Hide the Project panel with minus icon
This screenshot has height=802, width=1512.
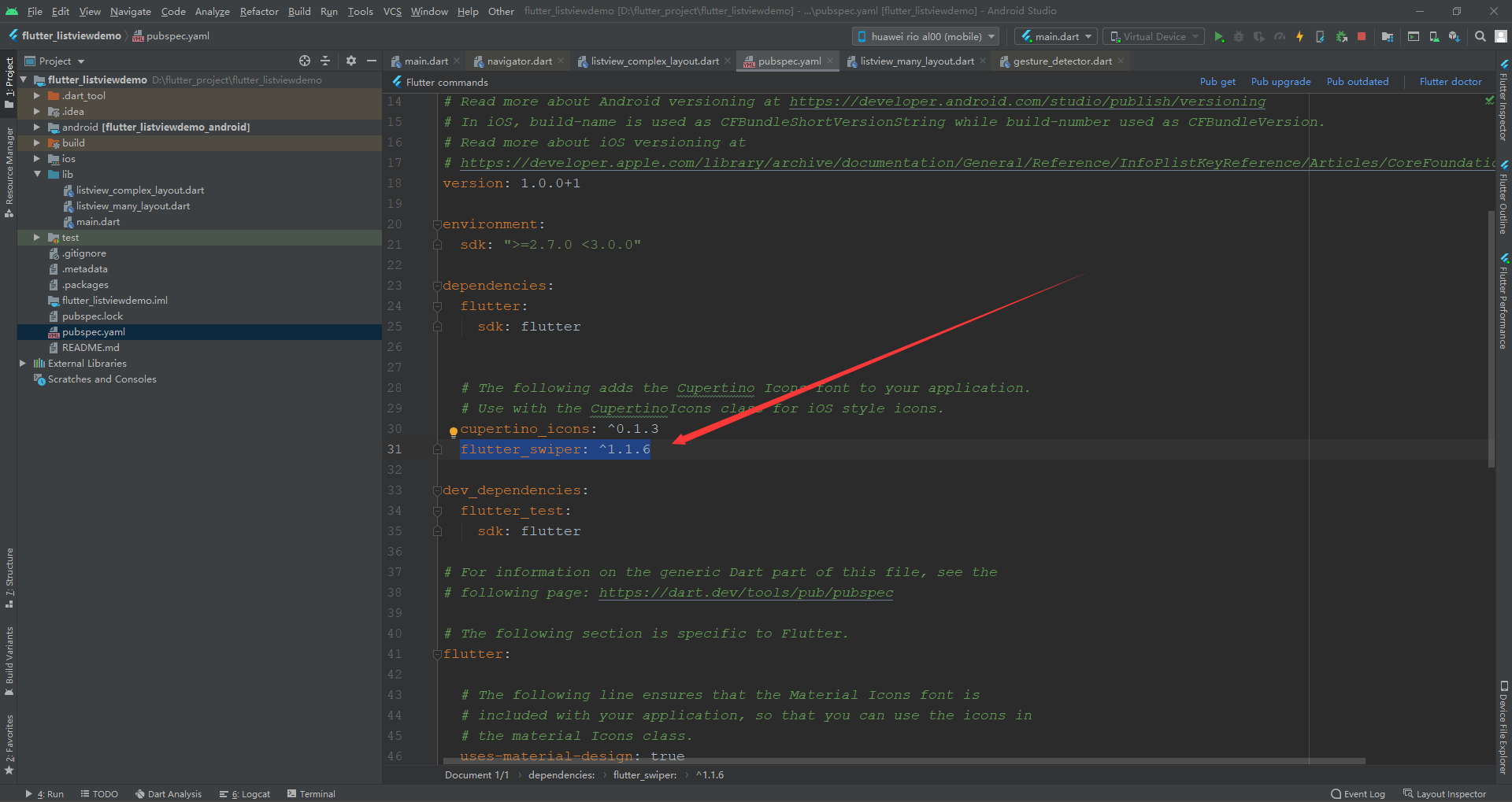372,61
